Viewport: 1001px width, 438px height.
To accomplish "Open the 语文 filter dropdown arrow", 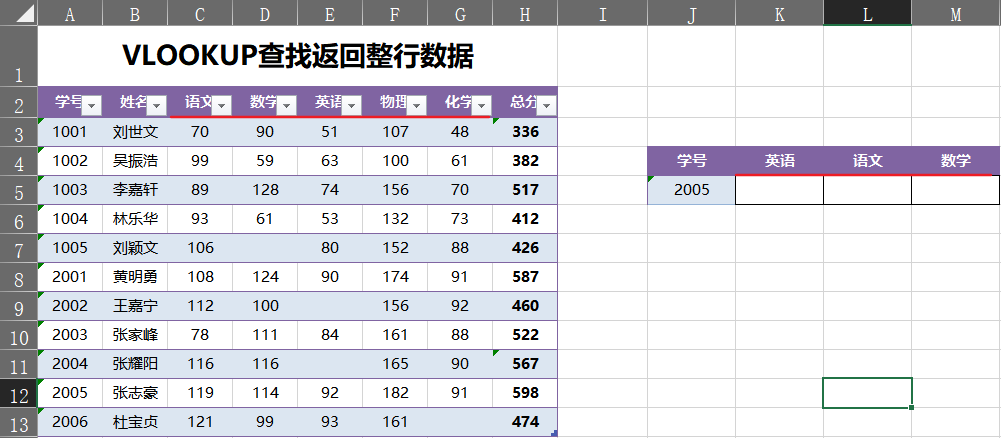I will click(222, 105).
